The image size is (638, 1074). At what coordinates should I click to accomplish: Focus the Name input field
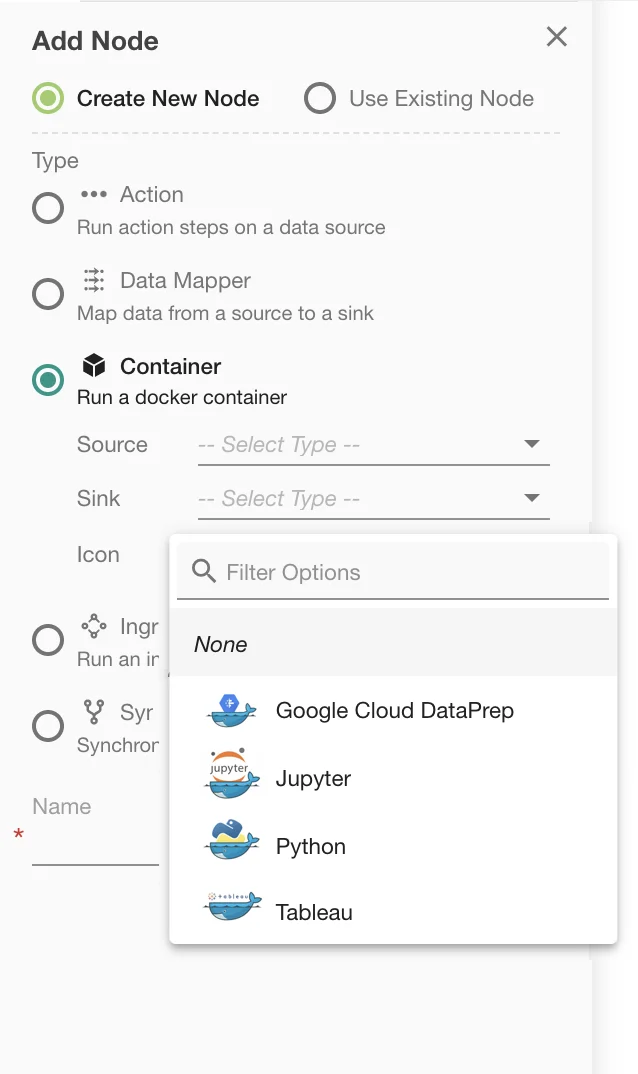pyautogui.click(x=95, y=848)
